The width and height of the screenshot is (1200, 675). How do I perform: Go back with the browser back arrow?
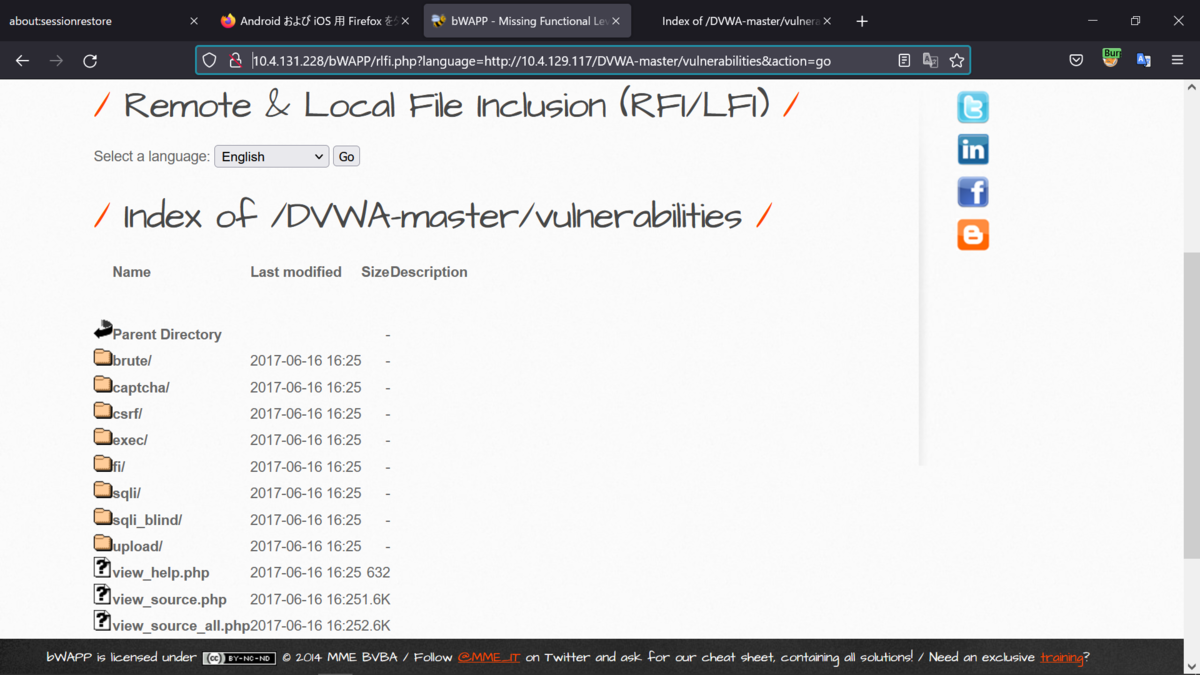[22, 61]
